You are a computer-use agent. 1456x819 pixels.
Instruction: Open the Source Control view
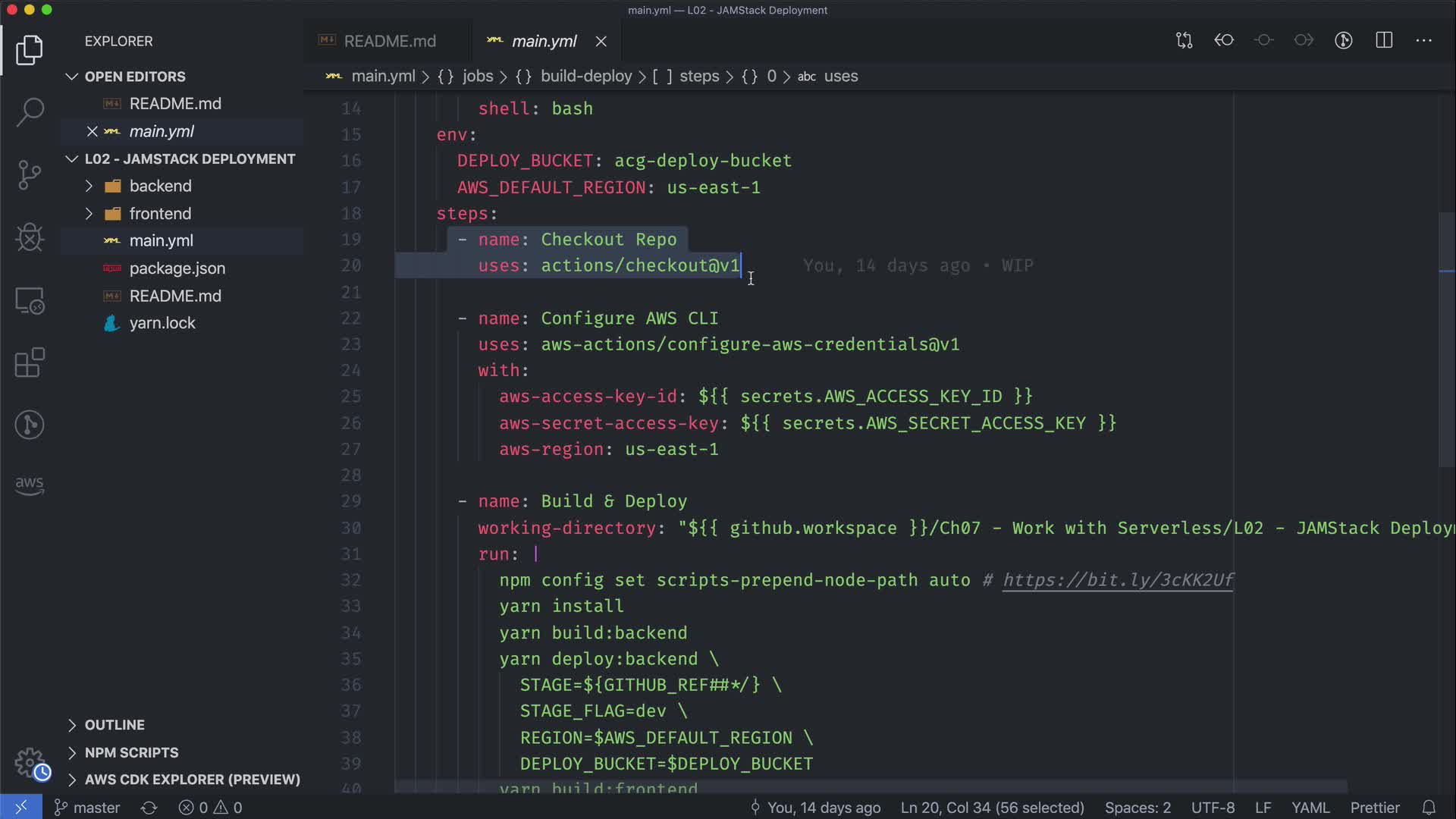30,175
